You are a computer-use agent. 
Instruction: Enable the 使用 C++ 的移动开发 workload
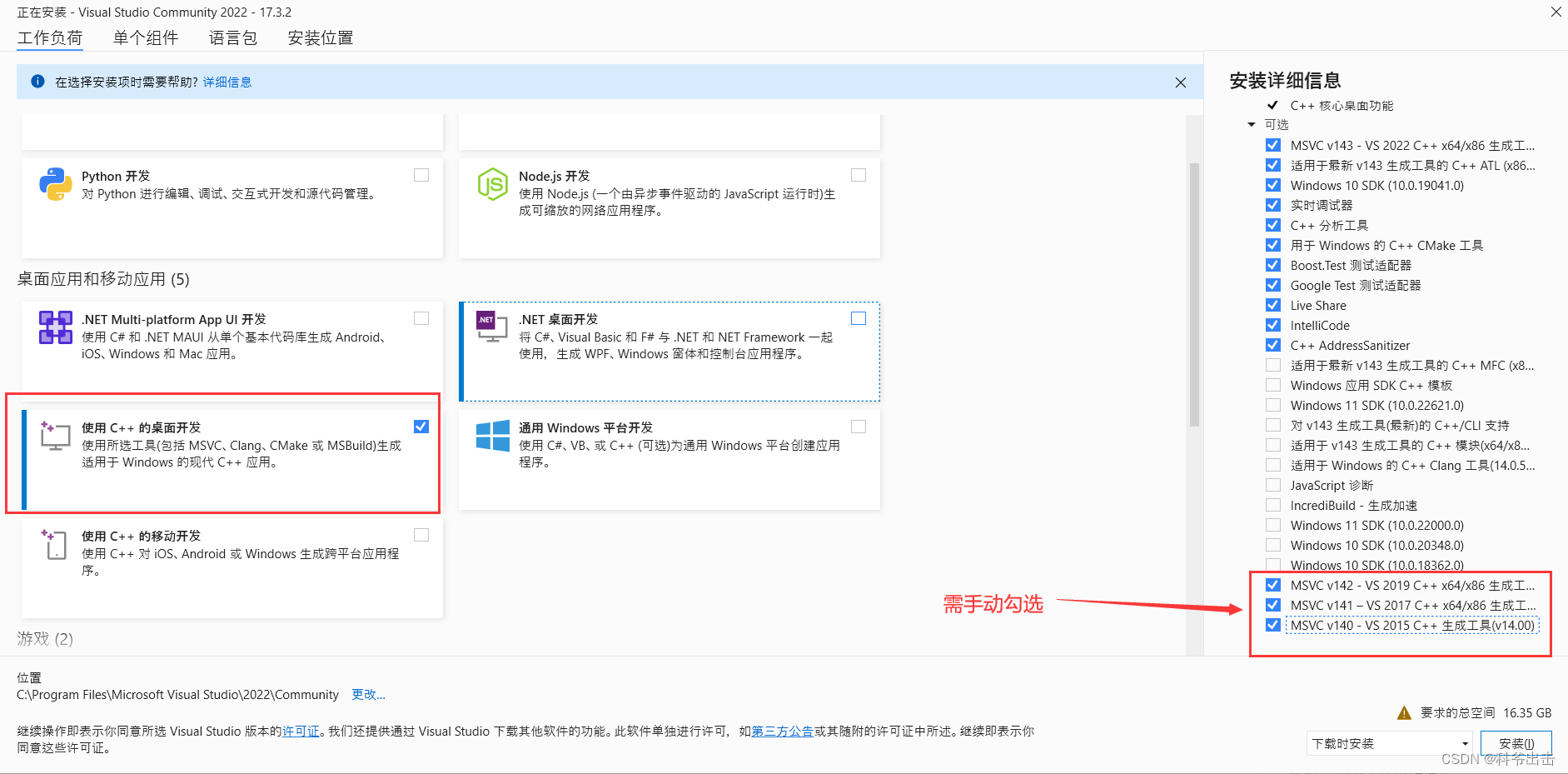coord(421,535)
